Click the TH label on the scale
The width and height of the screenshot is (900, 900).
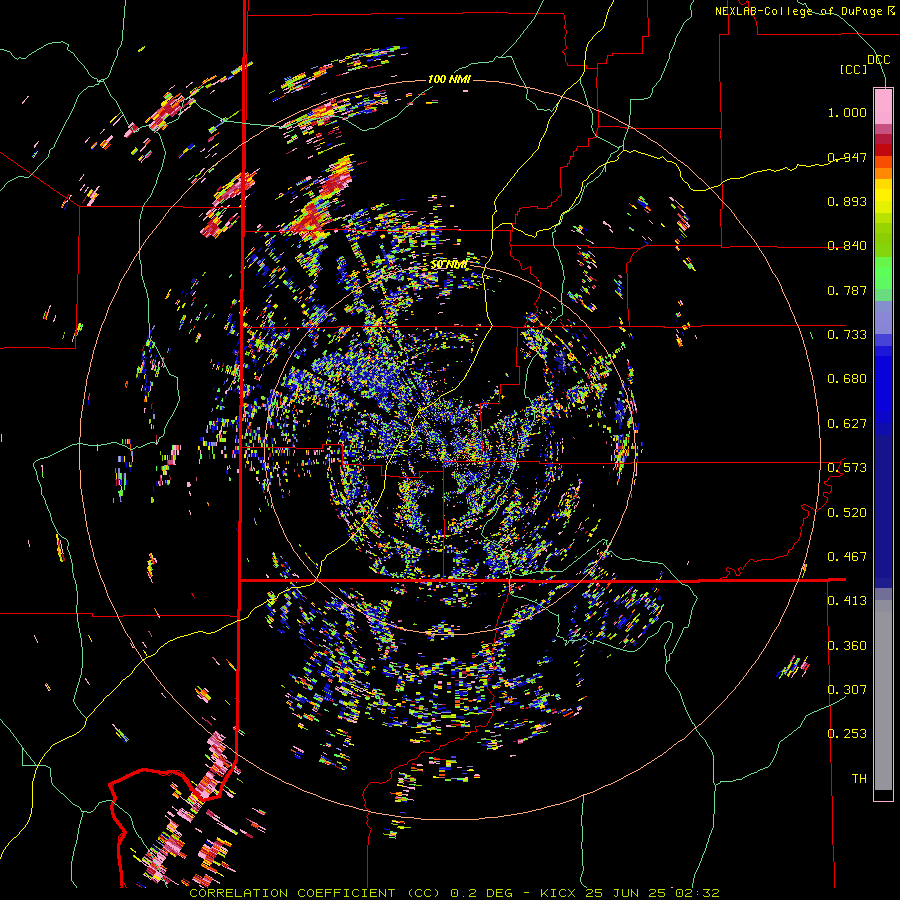[x=859, y=779]
